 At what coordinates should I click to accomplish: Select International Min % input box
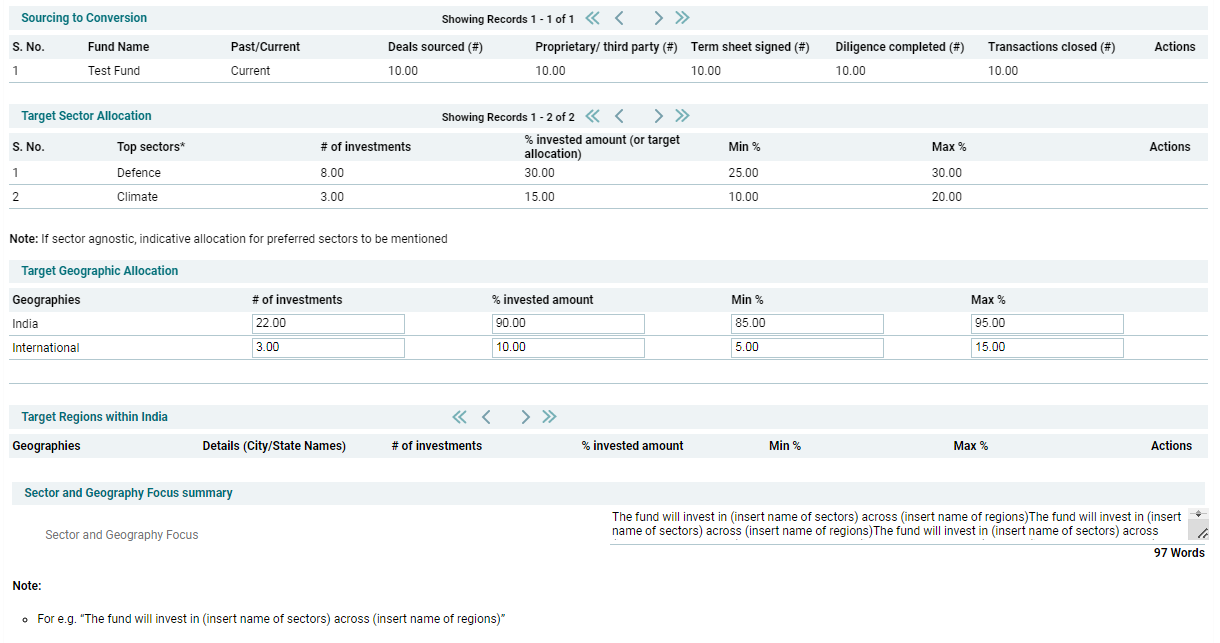807,348
